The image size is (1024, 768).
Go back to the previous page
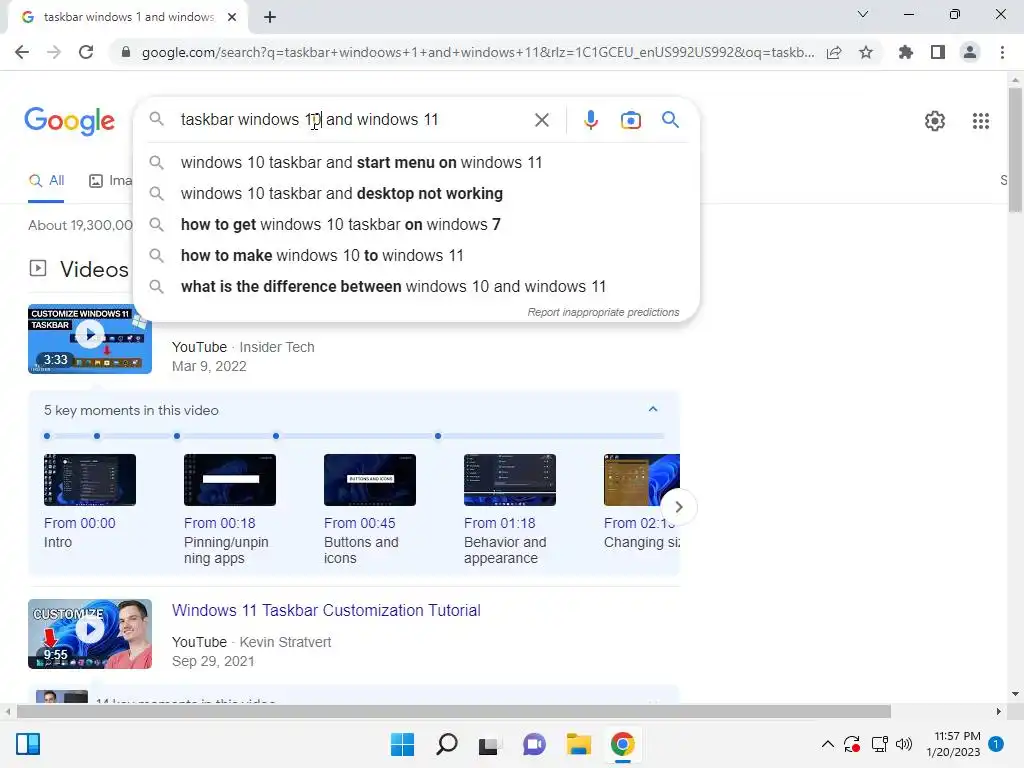click(22, 52)
